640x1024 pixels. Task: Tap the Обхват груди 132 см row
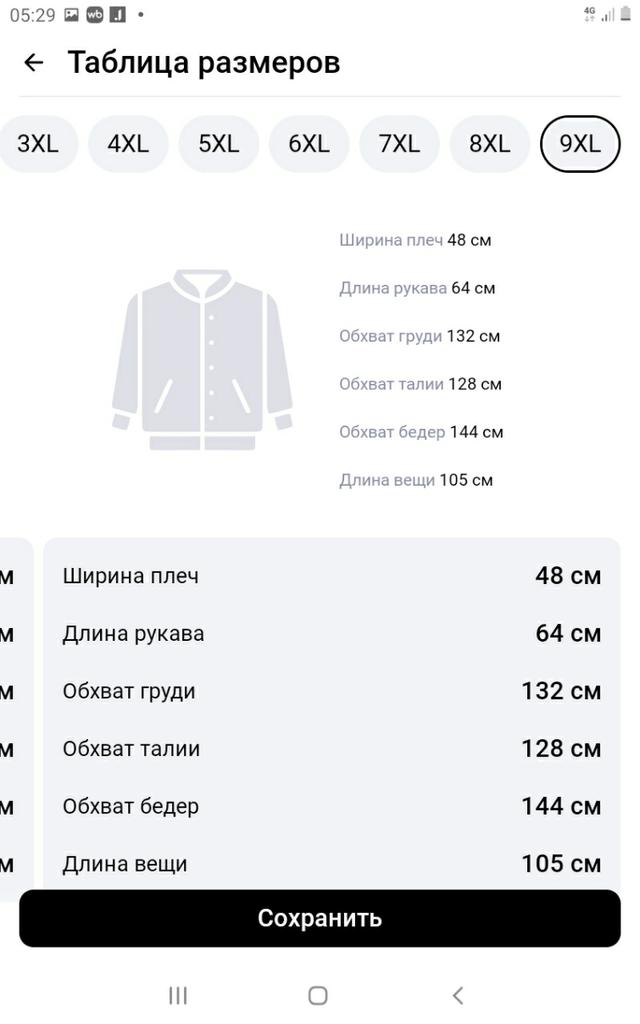[x=331, y=691]
